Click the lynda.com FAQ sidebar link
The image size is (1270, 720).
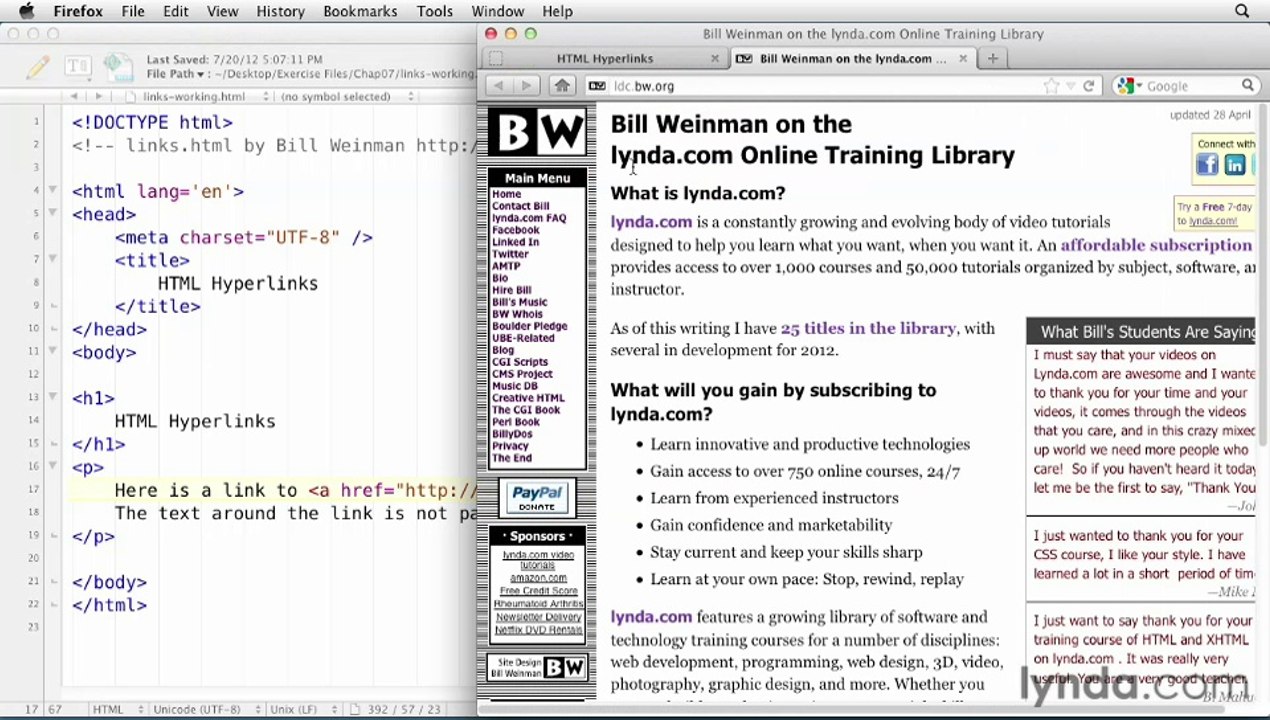(528, 218)
